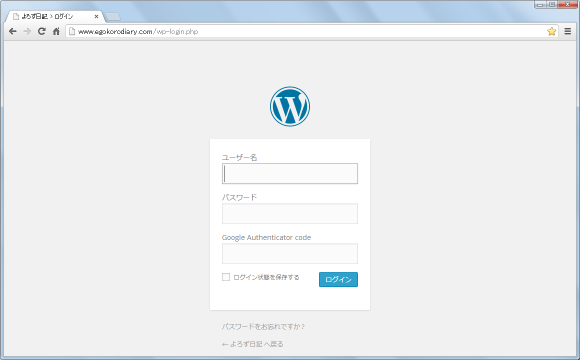This screenshot has width=580, height=360.
Task: Click the パスワード input field
Action: (290, 213)
